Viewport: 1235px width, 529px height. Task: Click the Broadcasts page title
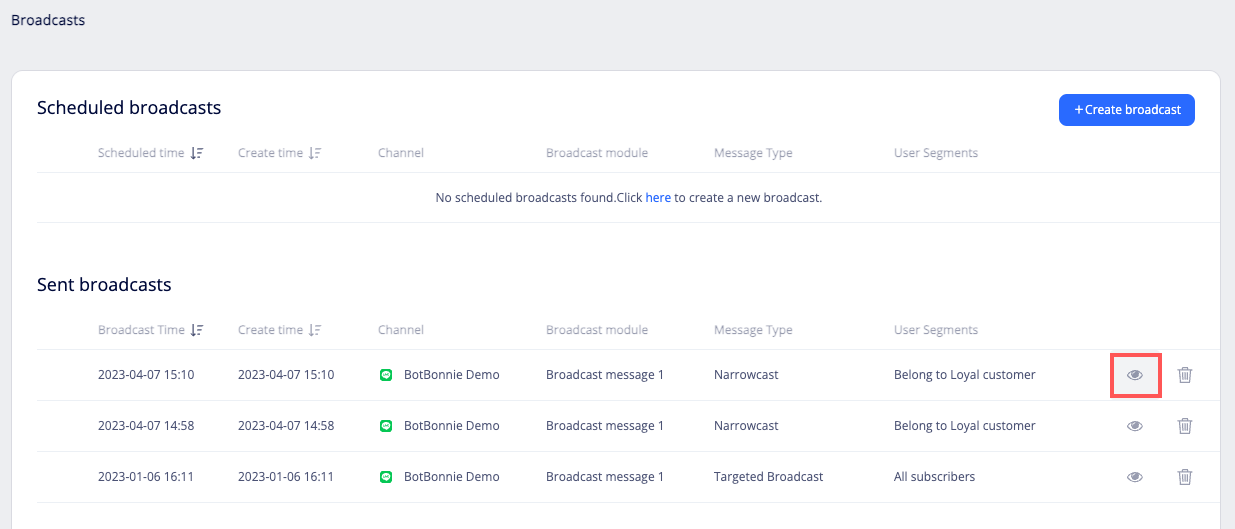click(48, 20)
